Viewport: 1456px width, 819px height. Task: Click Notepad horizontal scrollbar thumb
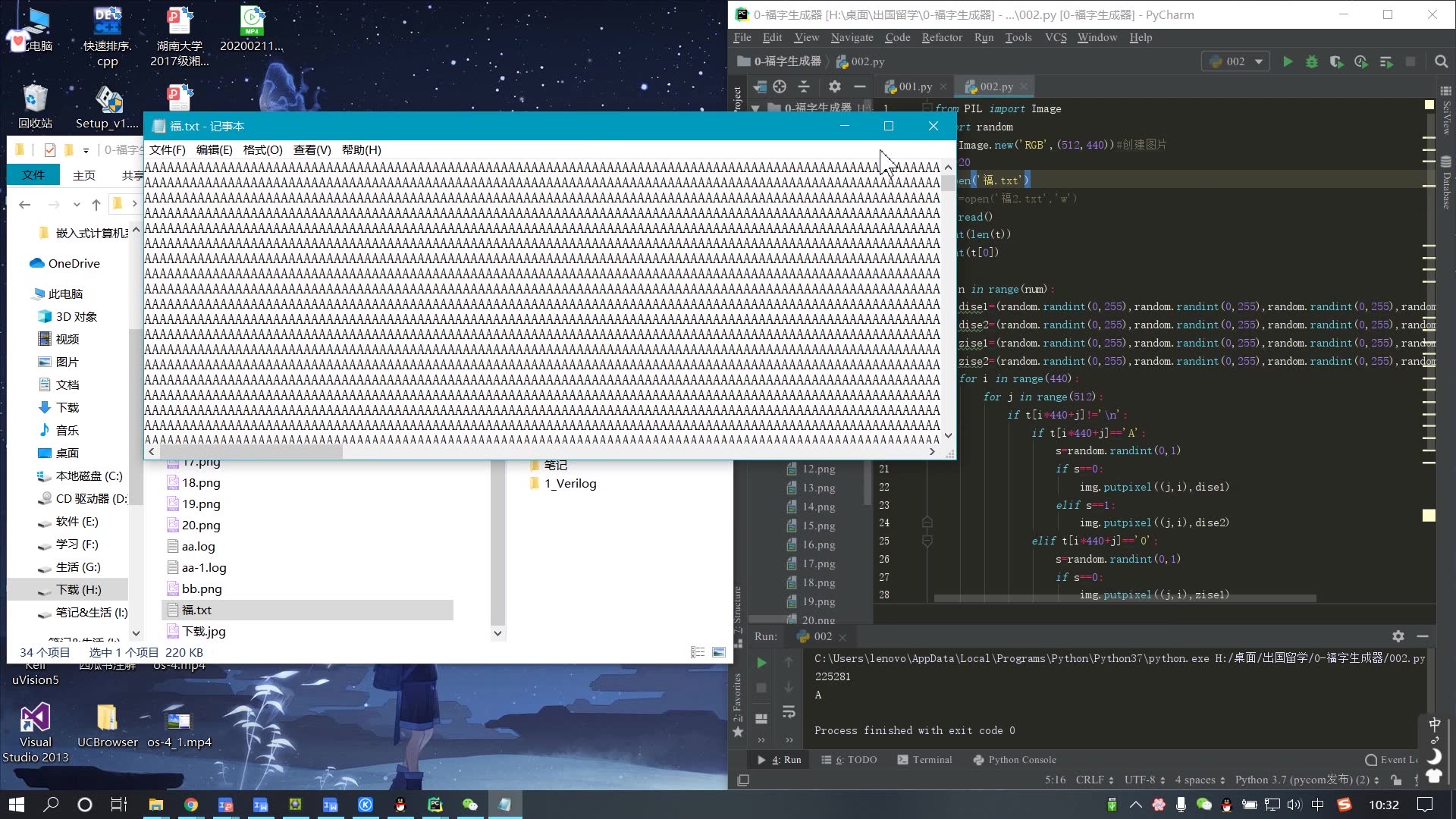tap(250, 452)
